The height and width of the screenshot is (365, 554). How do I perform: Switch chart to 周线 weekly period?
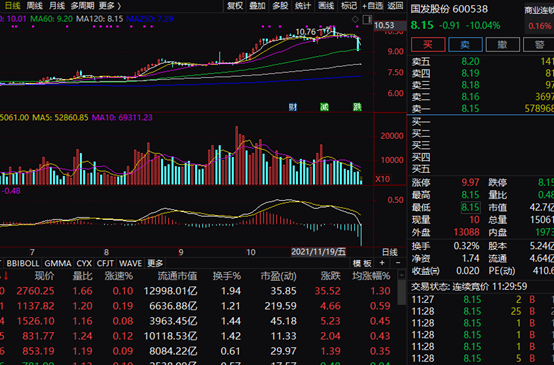click(x=35, y=6)
